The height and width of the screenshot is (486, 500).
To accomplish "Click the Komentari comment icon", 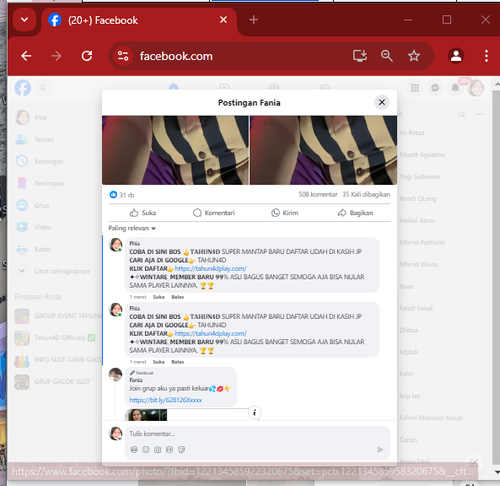I will click(197, 213).
